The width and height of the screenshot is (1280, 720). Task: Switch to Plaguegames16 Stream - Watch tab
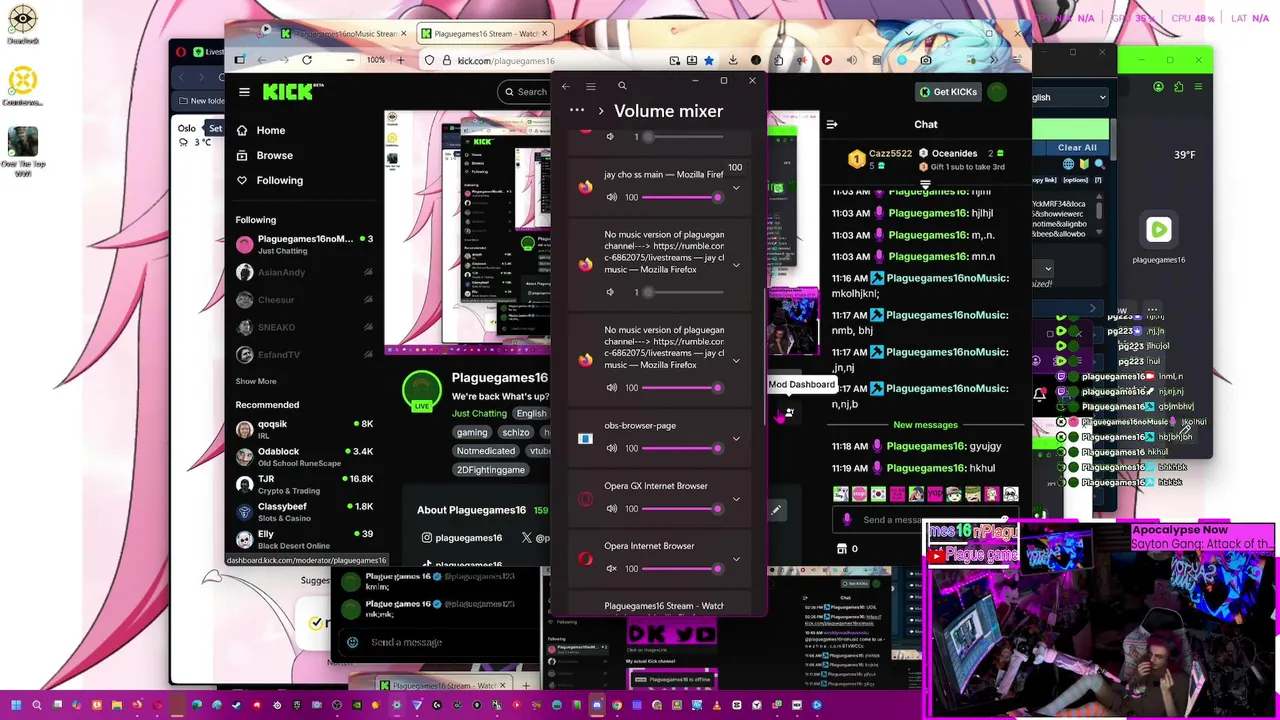tap(485, 33)
